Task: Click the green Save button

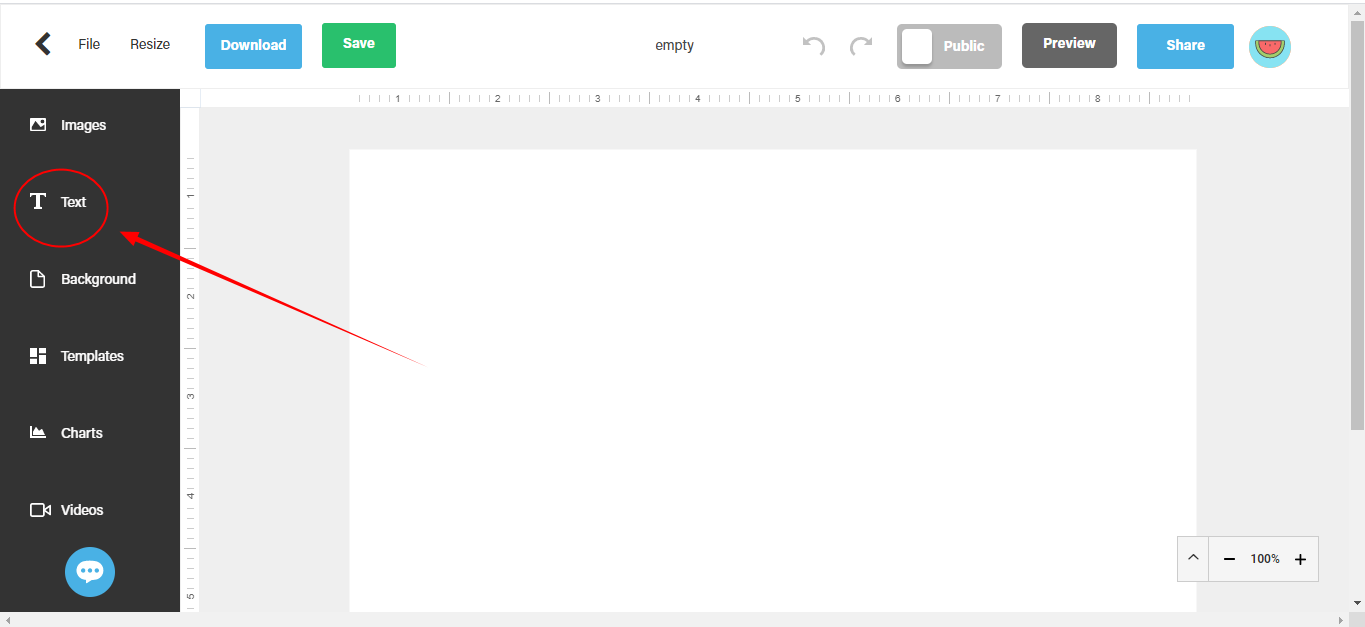Action: [x=359, y=45]
